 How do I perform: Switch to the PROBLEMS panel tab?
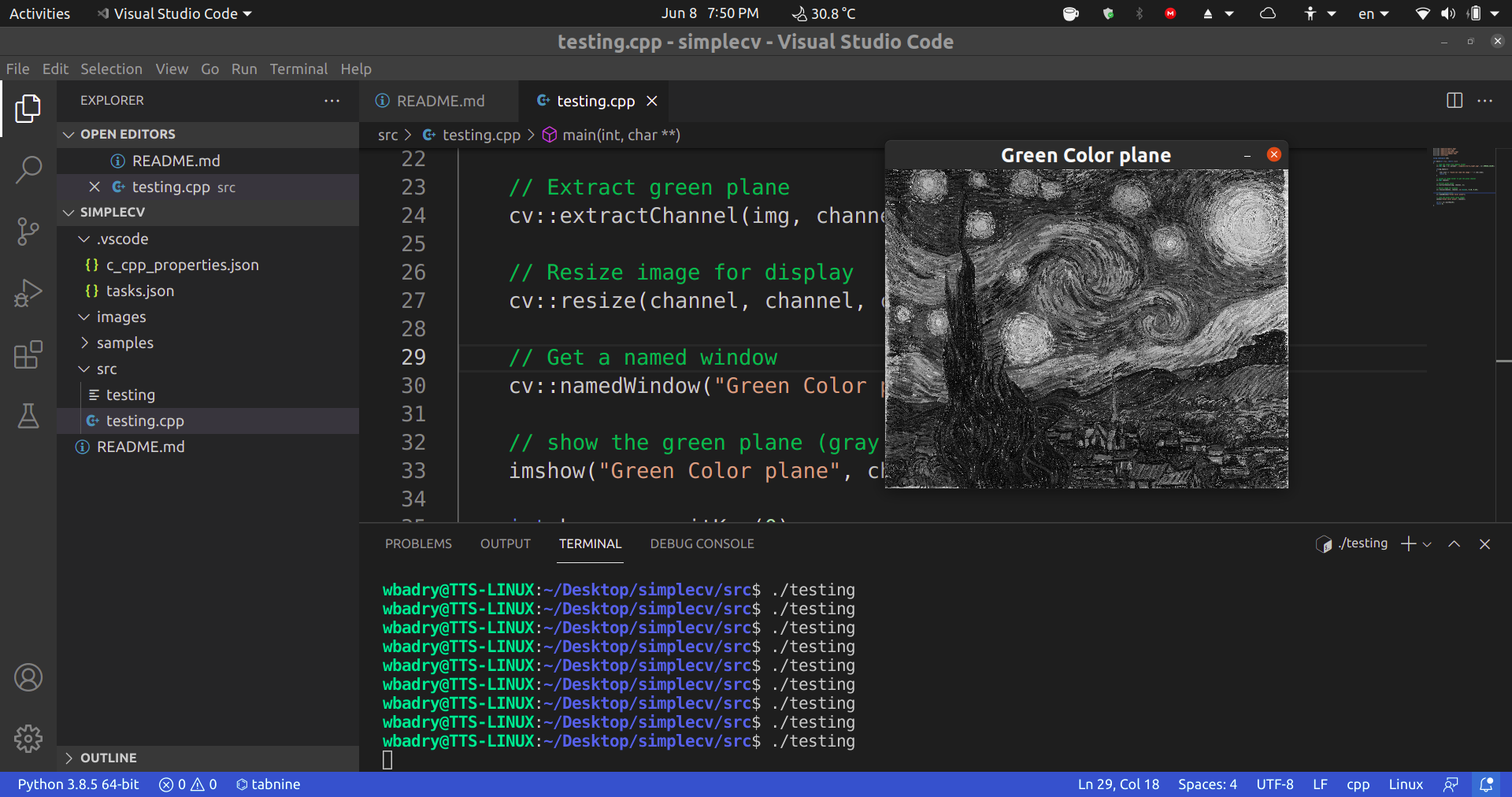[418, 544]
